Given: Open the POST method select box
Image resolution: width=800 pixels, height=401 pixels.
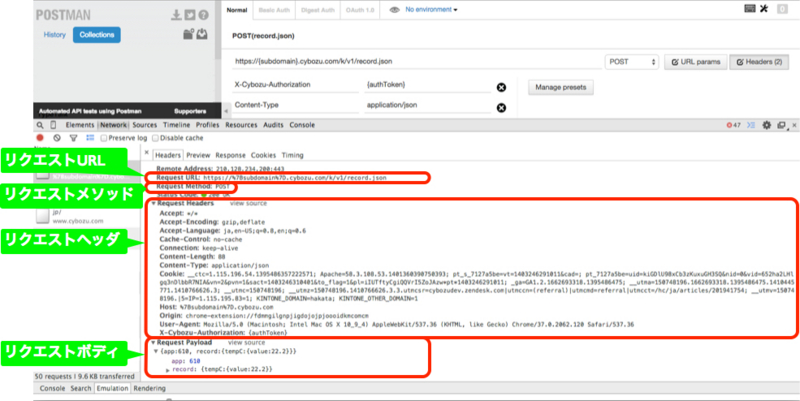Looking at the screenshot, I should [632, 62].
